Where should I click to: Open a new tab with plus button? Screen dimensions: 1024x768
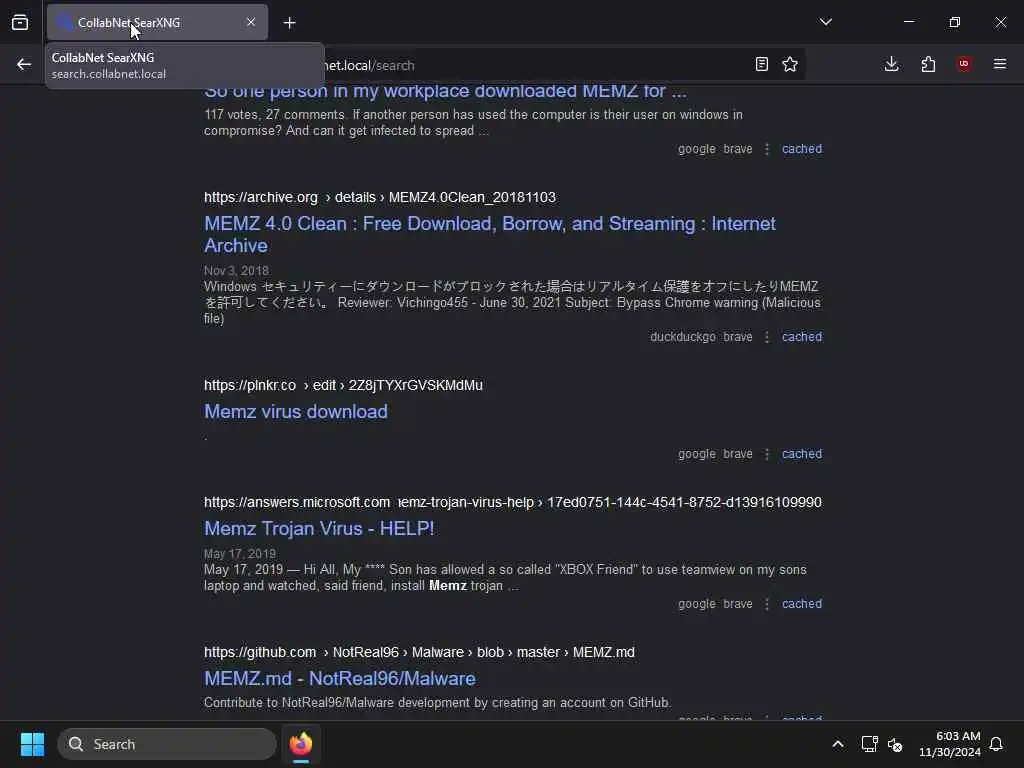[289, 23]
